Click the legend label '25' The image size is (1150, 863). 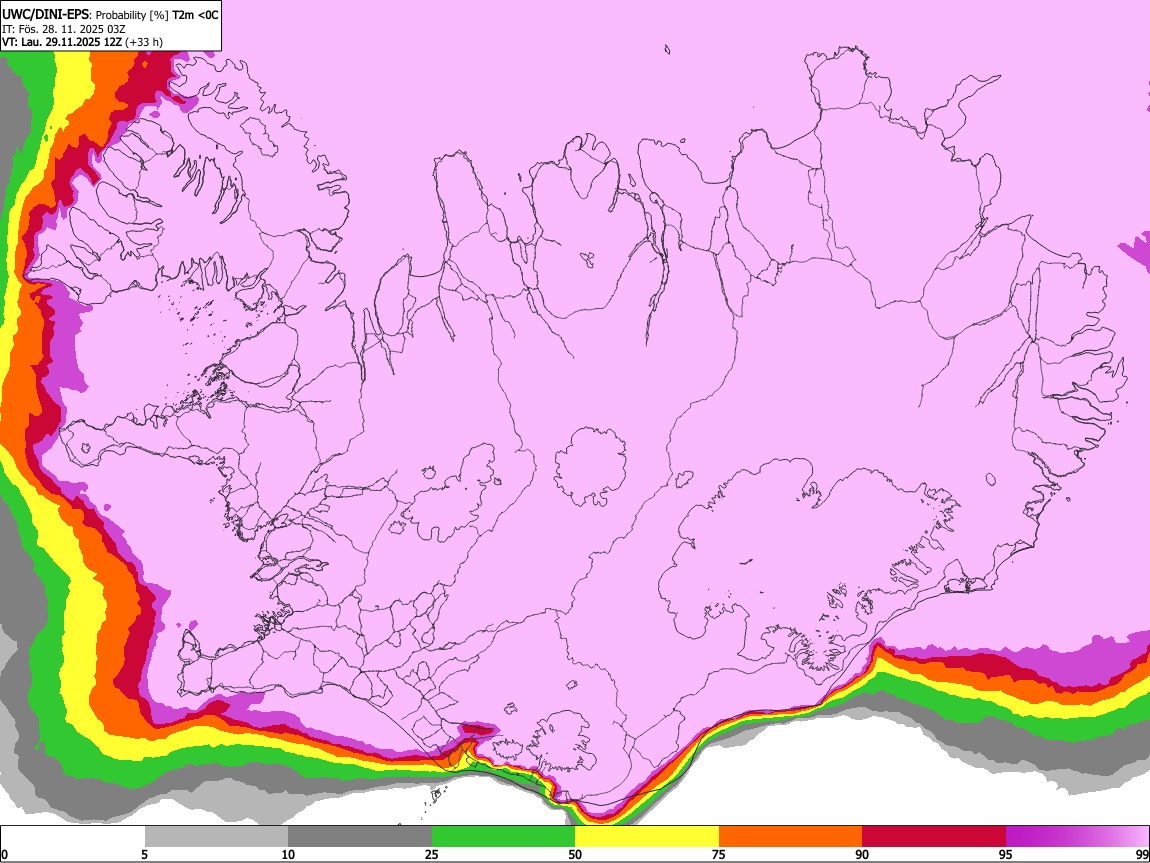click(x=432, y=854)
